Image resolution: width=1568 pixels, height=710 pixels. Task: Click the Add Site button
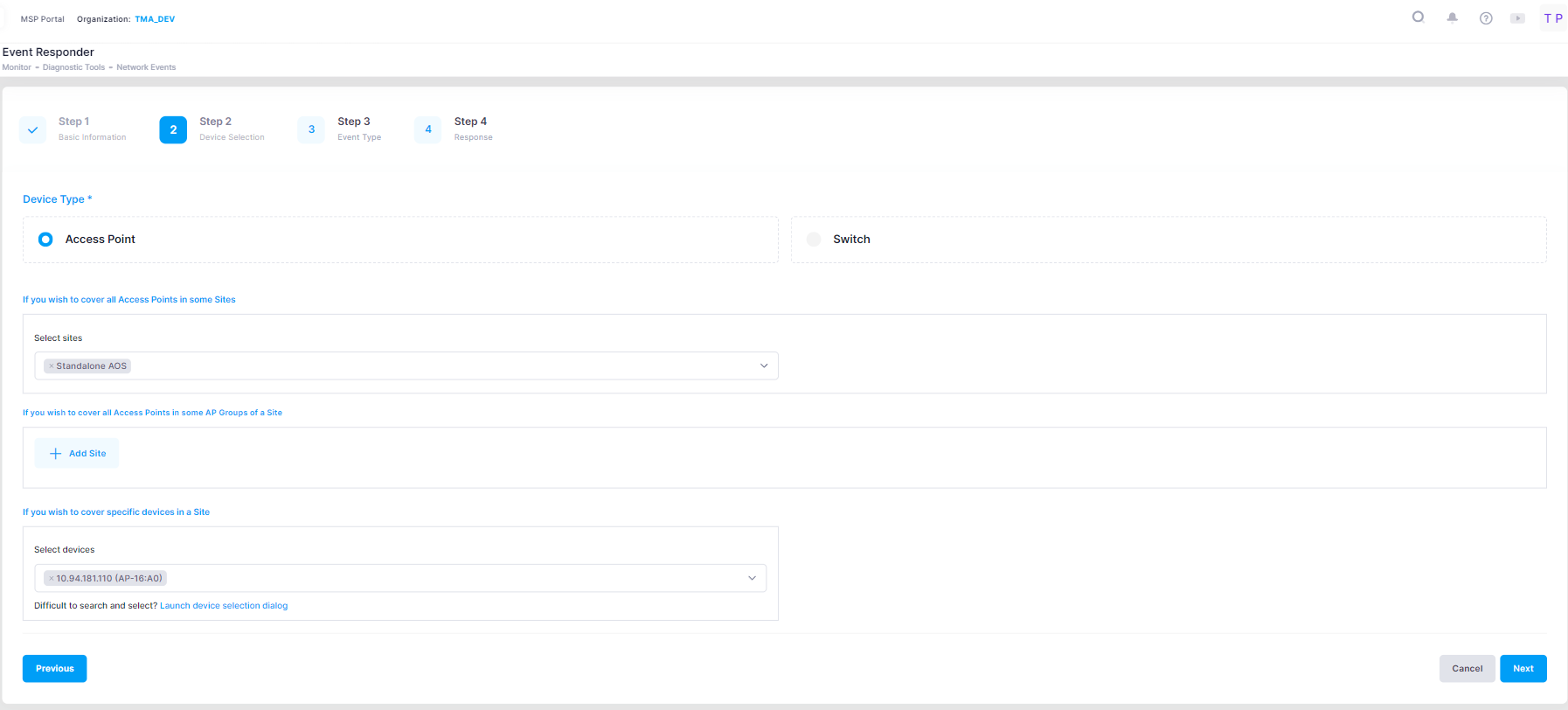77,454
